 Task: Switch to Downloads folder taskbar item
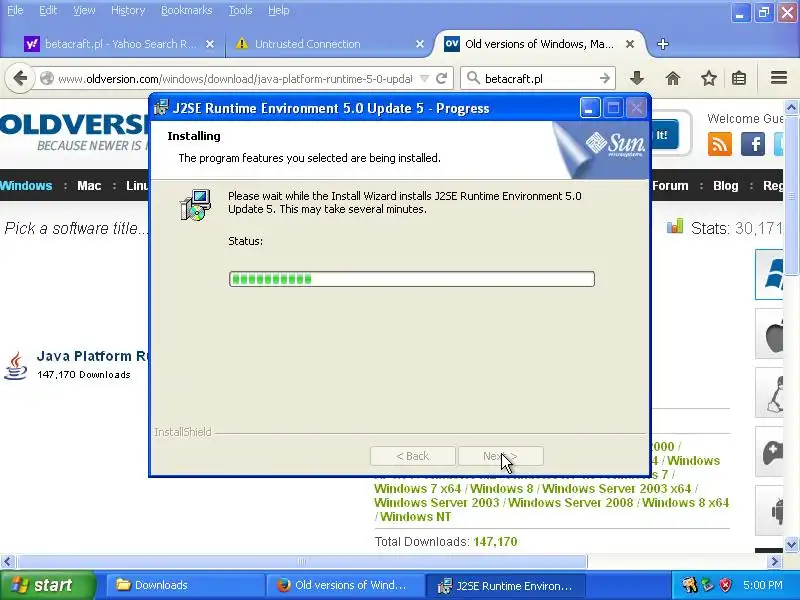click(x=185, y=585)
